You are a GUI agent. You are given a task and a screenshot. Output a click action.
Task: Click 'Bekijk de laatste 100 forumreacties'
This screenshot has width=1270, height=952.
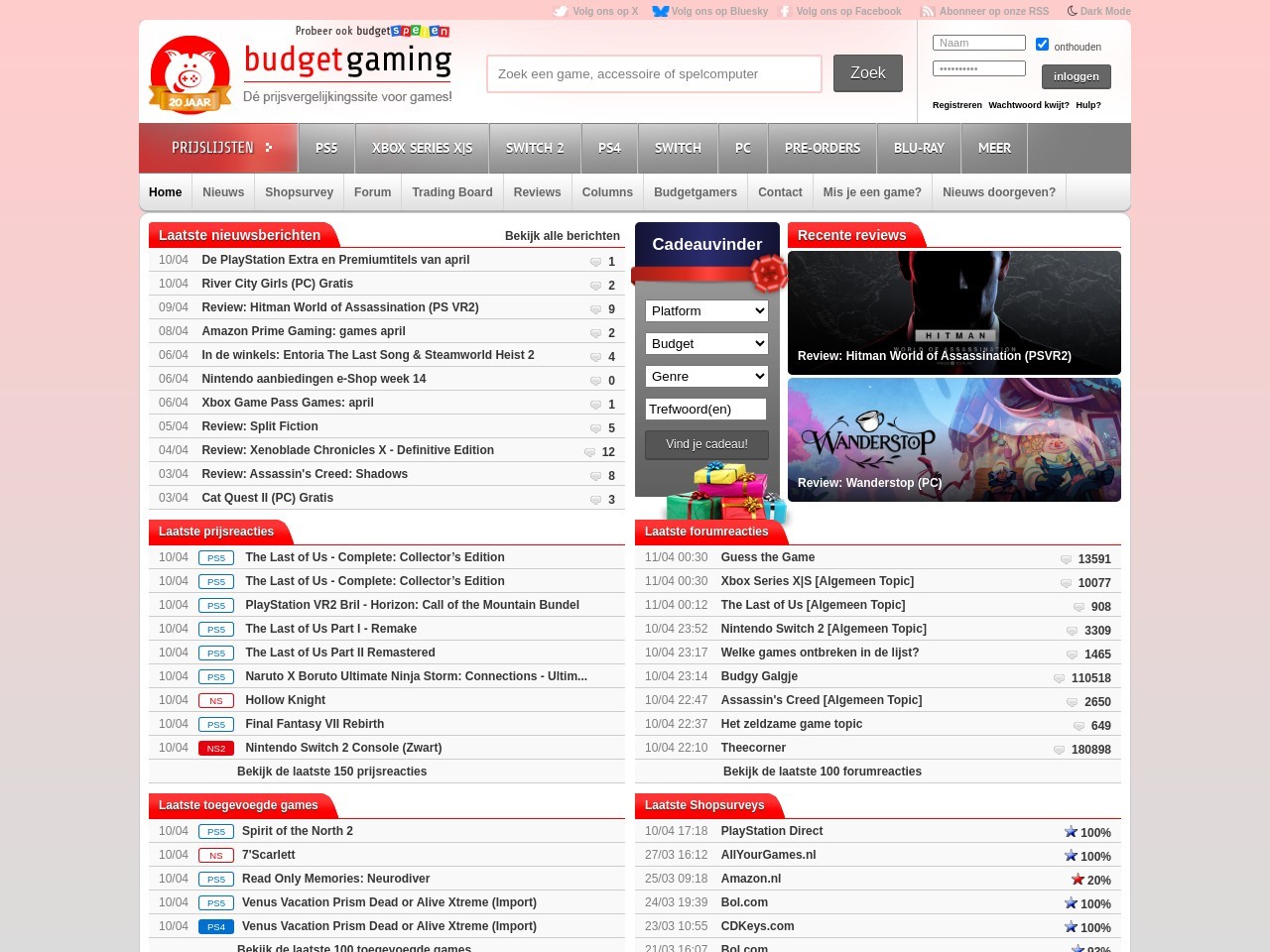coord(823,772)
